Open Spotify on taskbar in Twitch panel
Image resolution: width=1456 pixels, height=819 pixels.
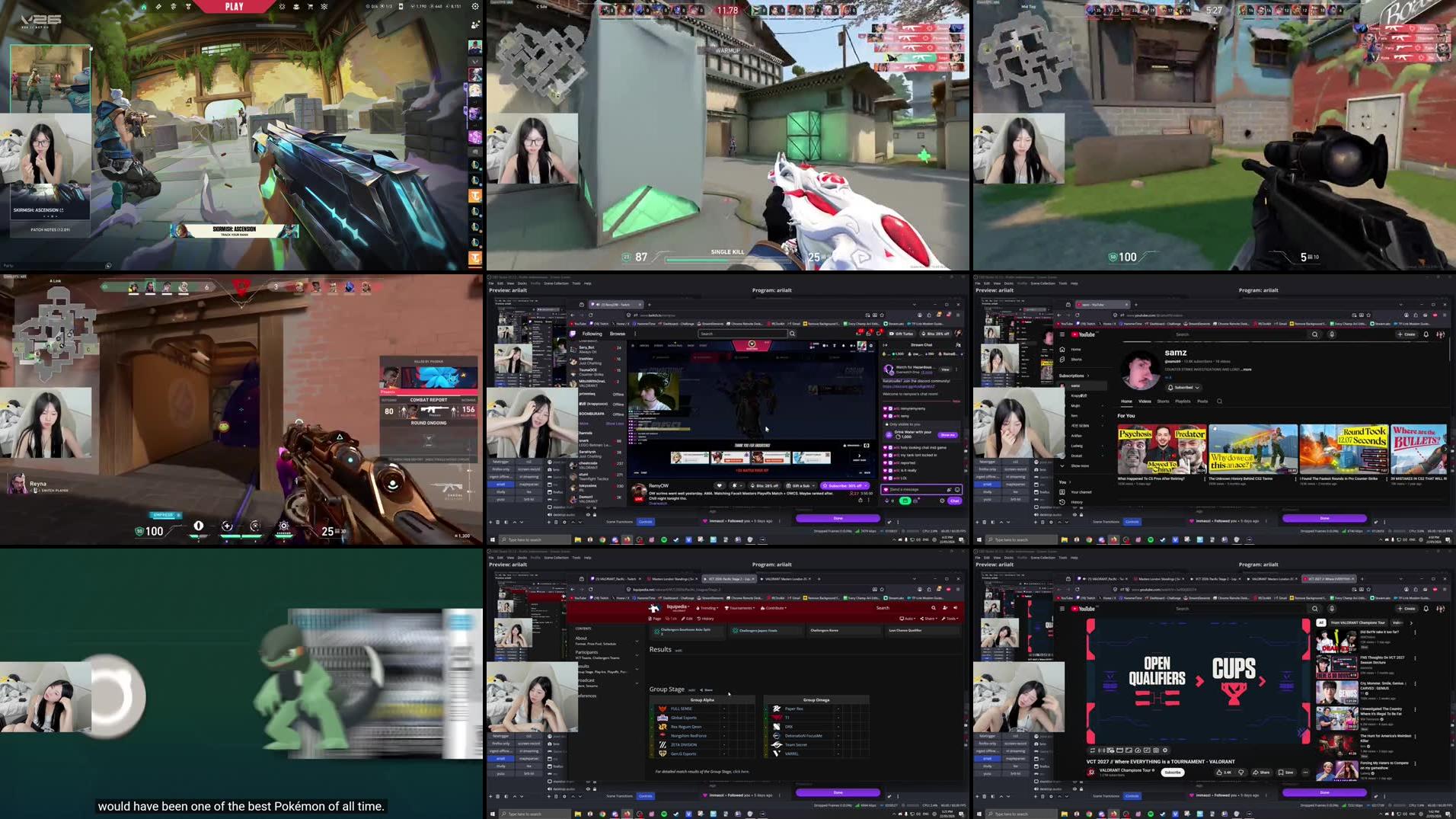click(663, 539)
